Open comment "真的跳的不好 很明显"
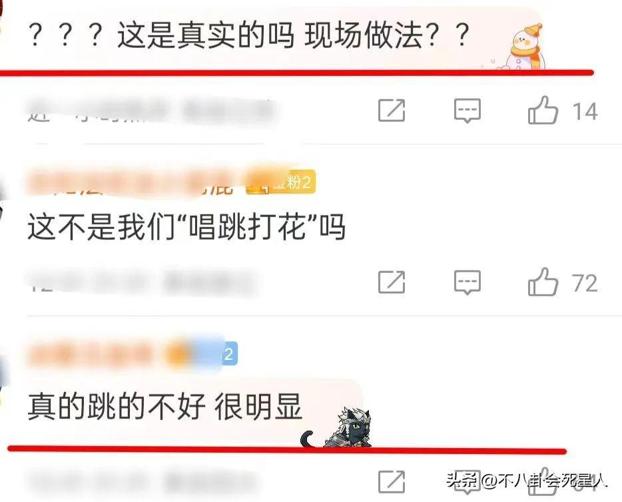Image resolution: width=622 pixels, height=502 pixels. pos(165,407)
